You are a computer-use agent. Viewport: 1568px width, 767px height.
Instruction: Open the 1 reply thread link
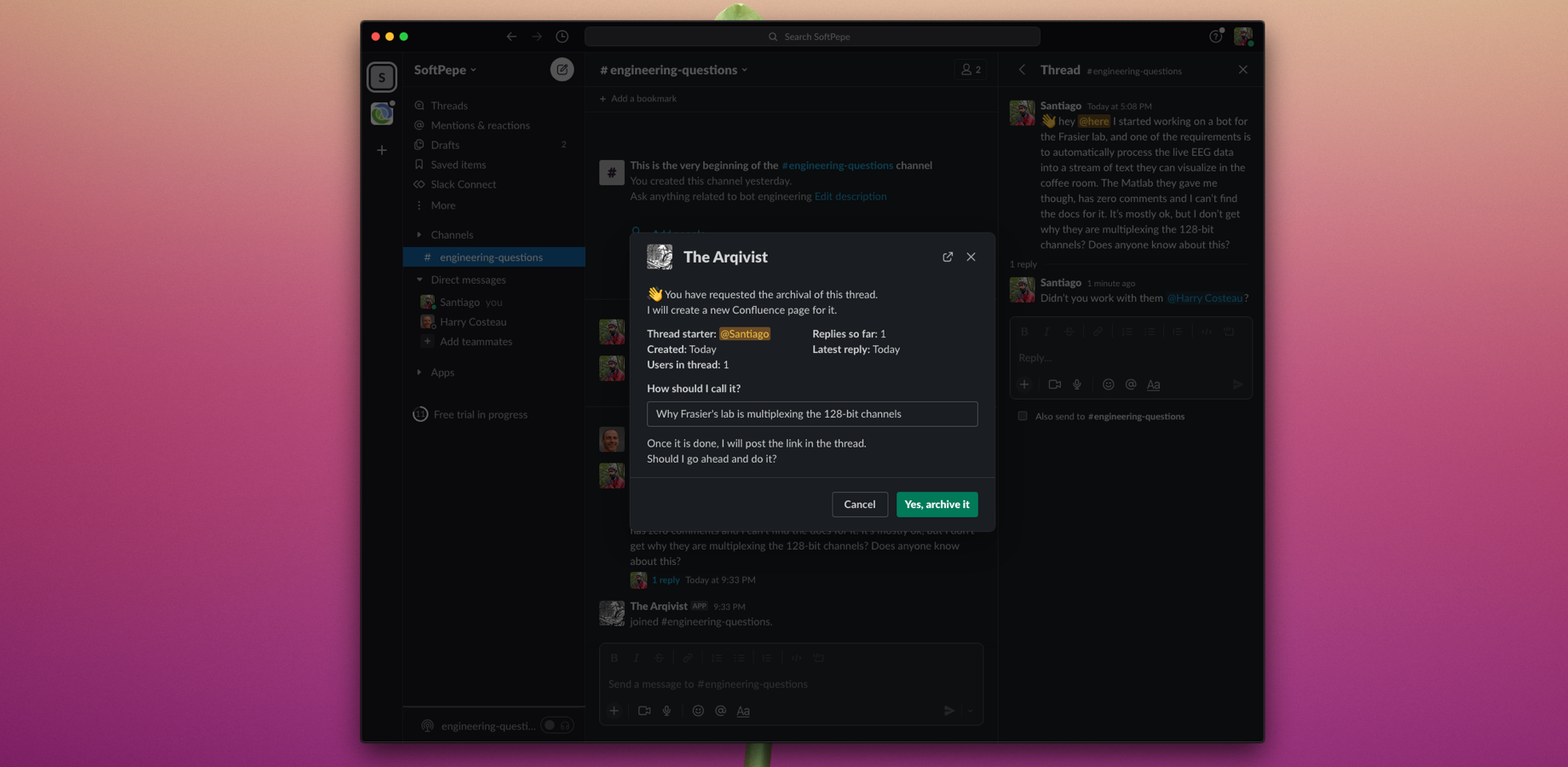click(666, 580)
